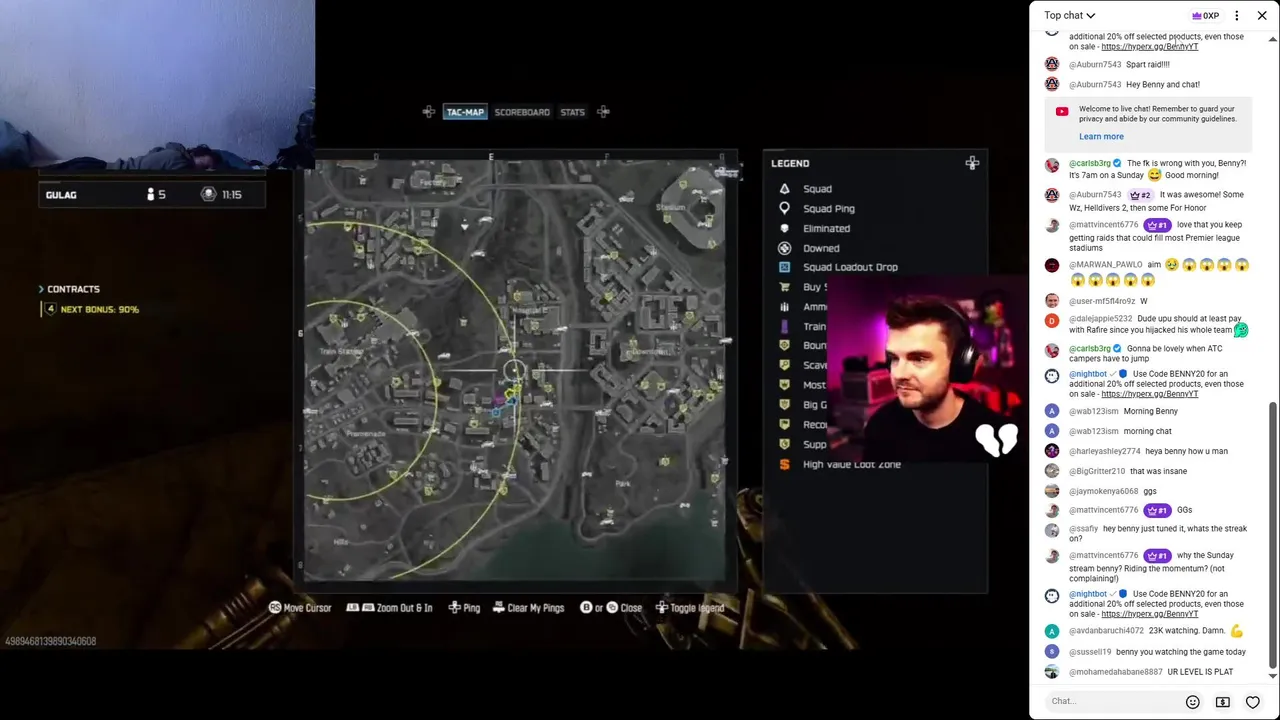Click the Squad Loadout Drop icon
The height and width of the screenshot is (720, 1280).
(784, 267)
